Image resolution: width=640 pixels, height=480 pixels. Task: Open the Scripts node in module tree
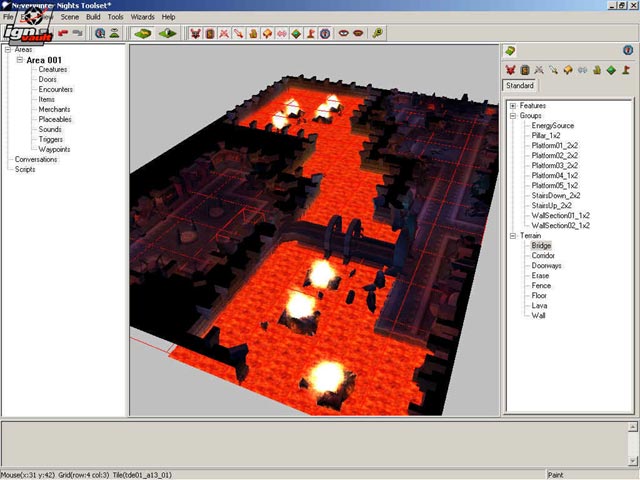pos(26,169)
